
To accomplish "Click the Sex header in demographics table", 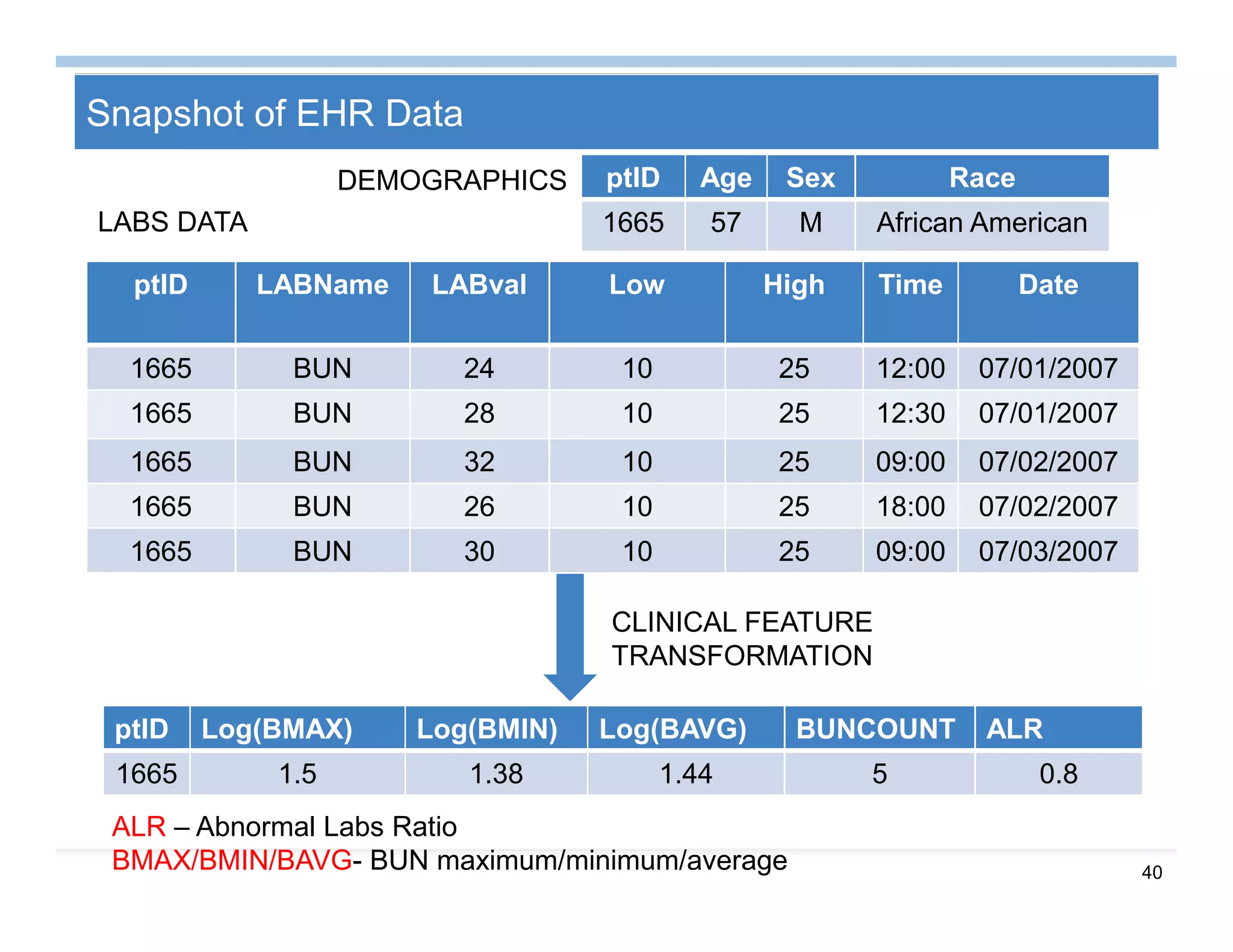I will 810,177.
